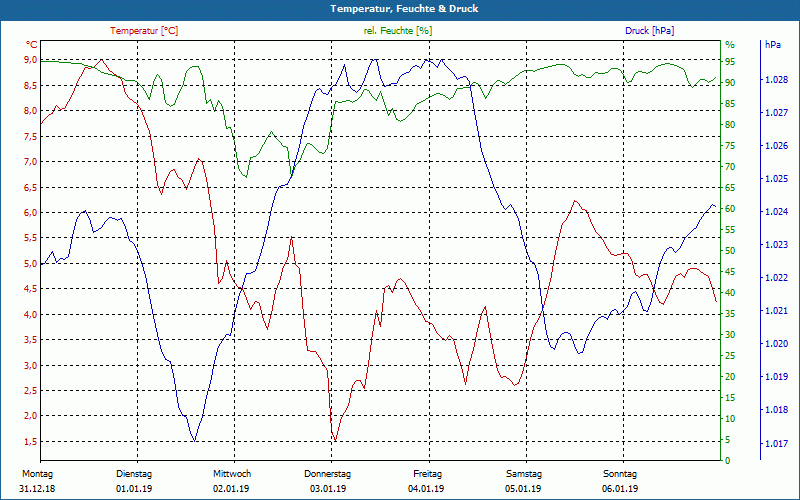The image size is (800, 500).
Task: Click the '01.01.19' date label
Action: (134, 489)
